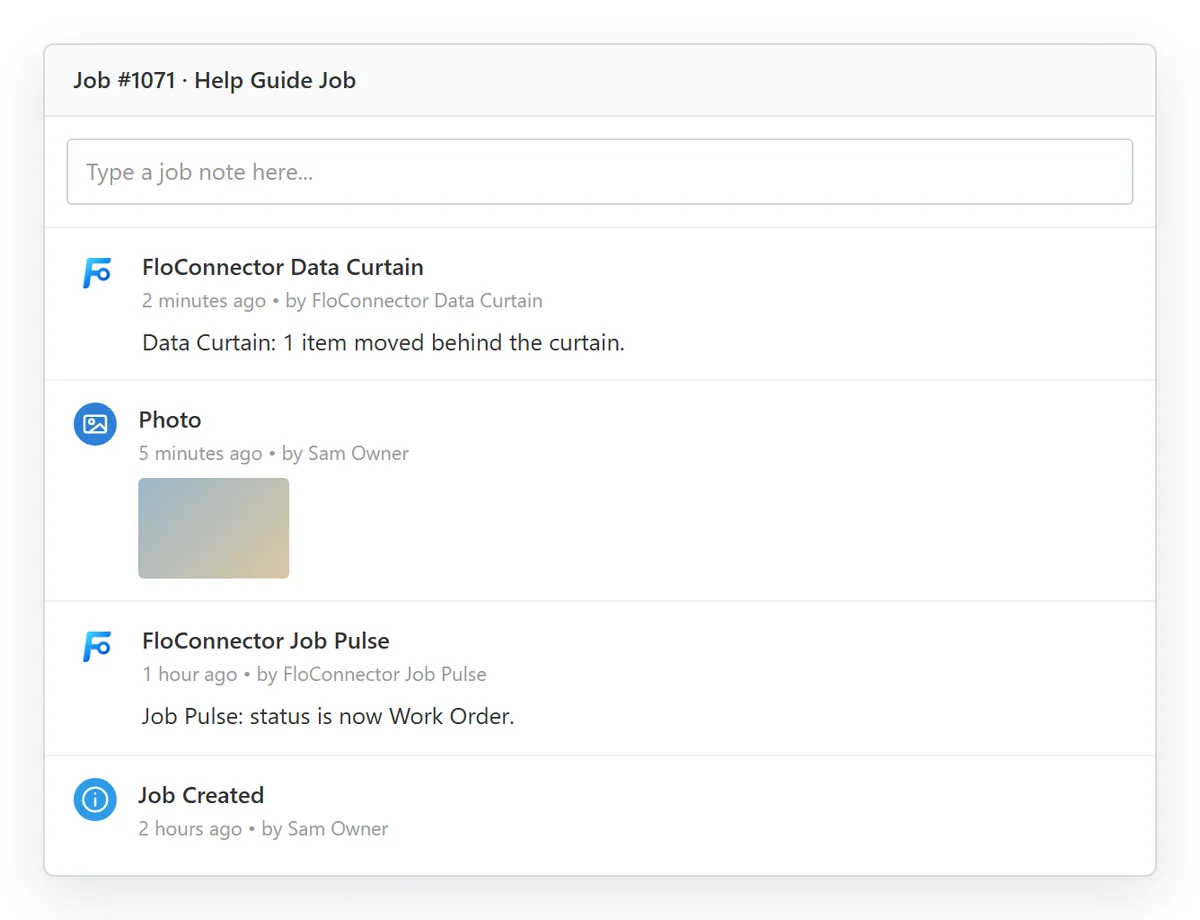Click "Data Curtain: 1 item moved behind the curtain."
The width and height of the screenshot is (1200, 920).
pyautogui.click(x=383, y=343)
